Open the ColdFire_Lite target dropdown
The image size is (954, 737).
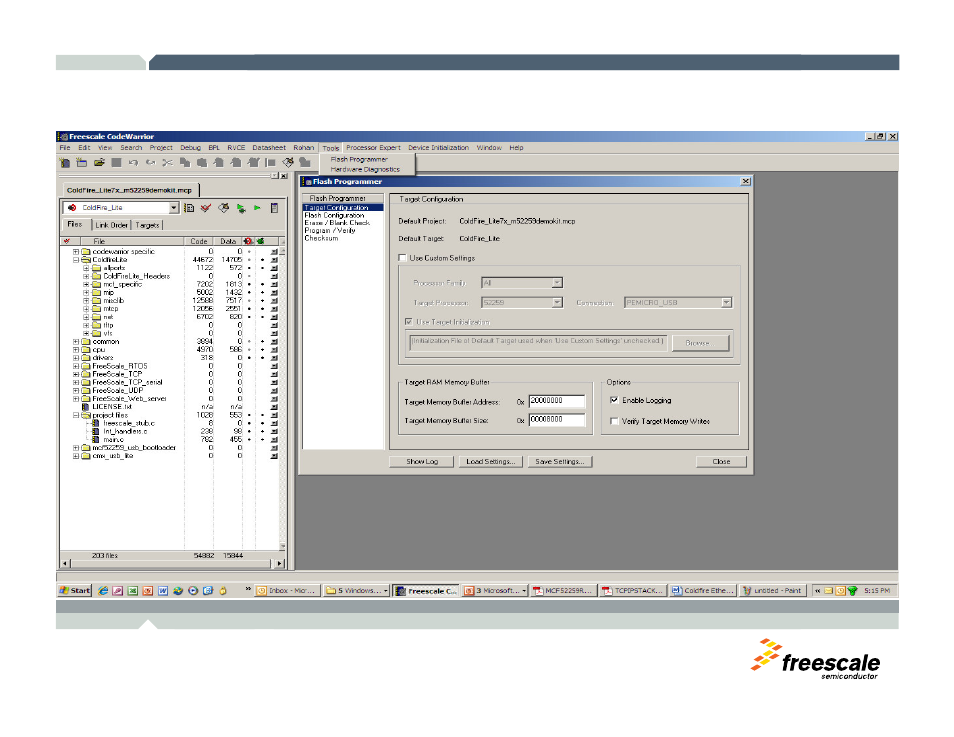coord(173,208)
